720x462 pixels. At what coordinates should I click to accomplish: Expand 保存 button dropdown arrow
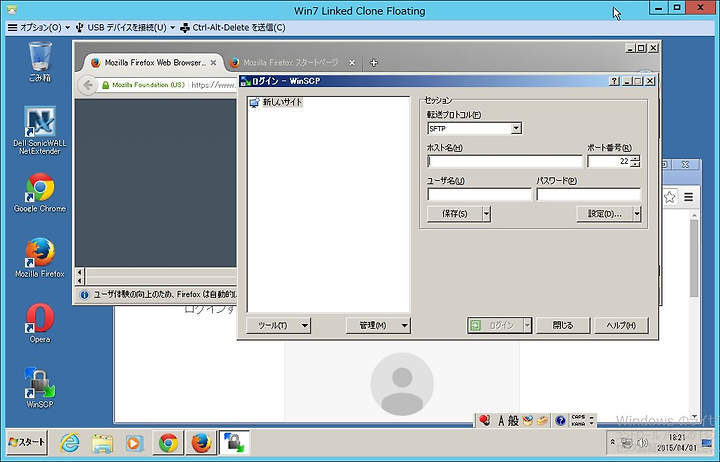click(487, 214)
